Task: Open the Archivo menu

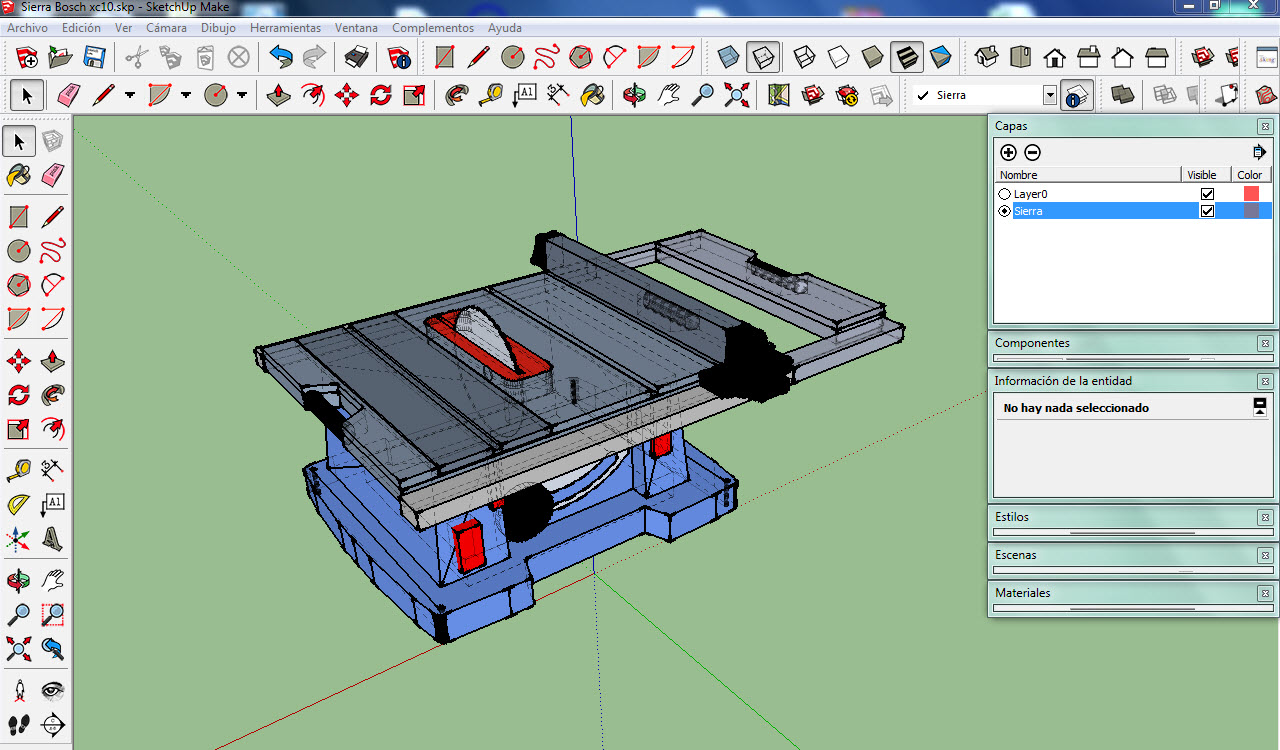Action: 27,28
